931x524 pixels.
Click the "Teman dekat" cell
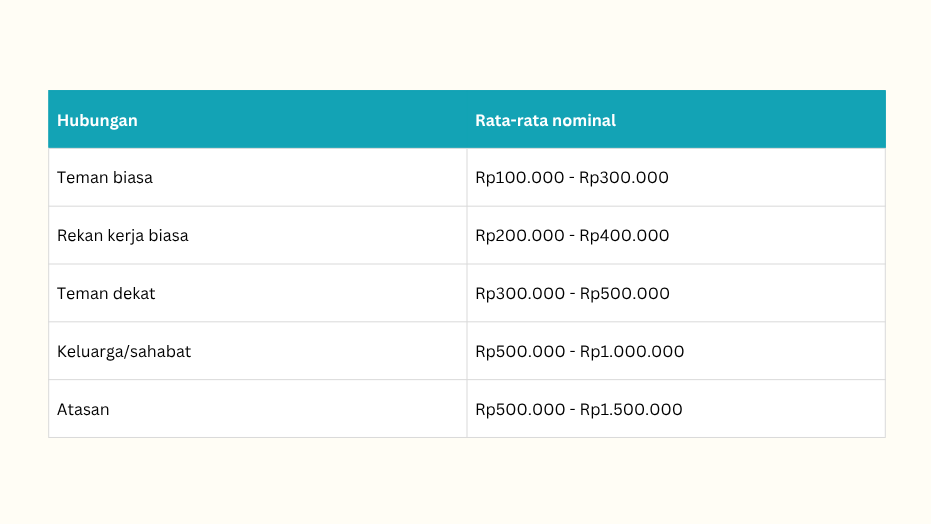click(106, 294)
